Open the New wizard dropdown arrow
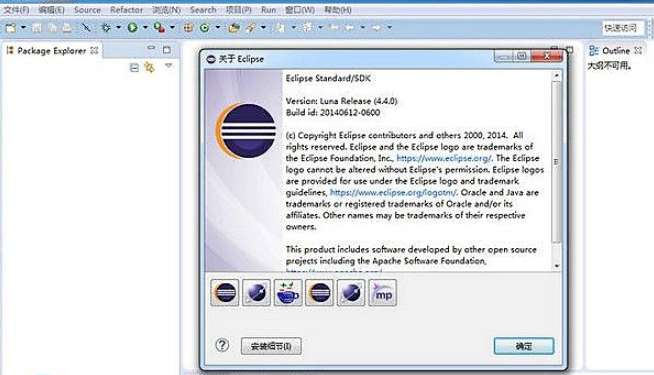 click(x=23, y=28)
